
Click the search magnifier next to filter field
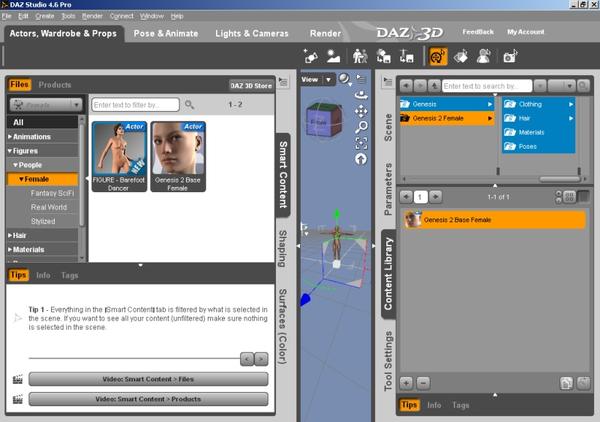click(189, 104)
